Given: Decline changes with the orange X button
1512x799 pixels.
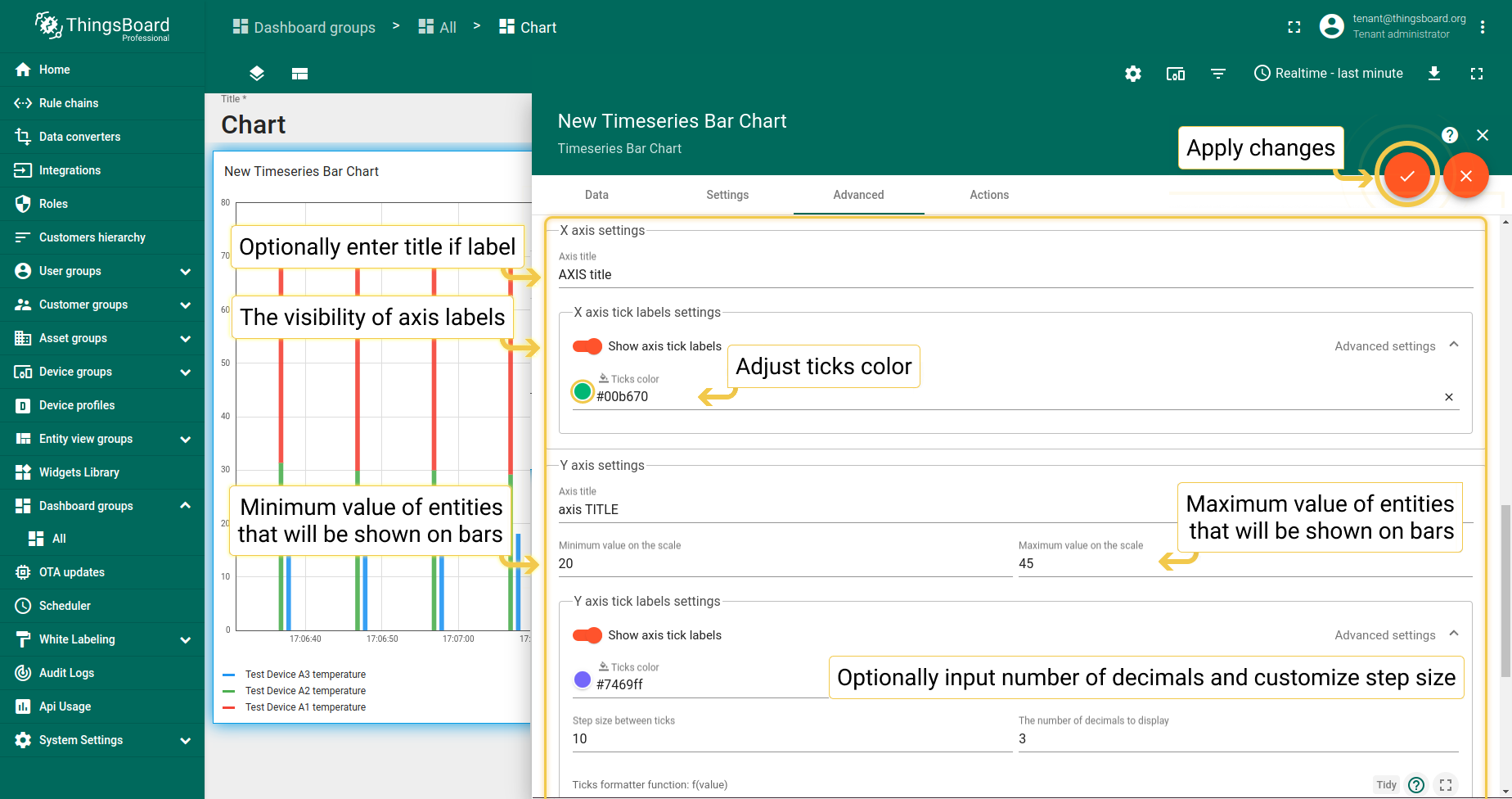Looking at the screenshot, I should (1465, 175).
